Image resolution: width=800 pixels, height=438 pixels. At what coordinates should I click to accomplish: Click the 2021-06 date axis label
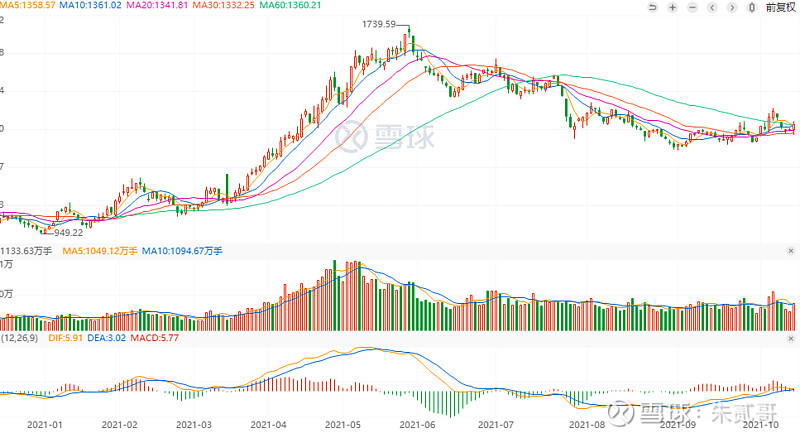(x=417, y=425)
